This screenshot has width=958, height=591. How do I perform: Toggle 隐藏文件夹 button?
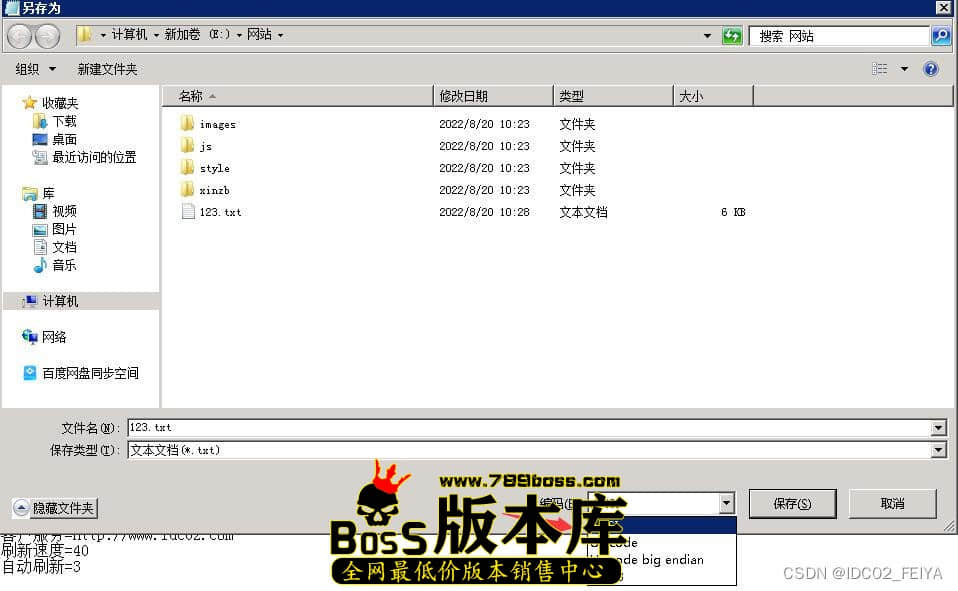coord(55,508)
